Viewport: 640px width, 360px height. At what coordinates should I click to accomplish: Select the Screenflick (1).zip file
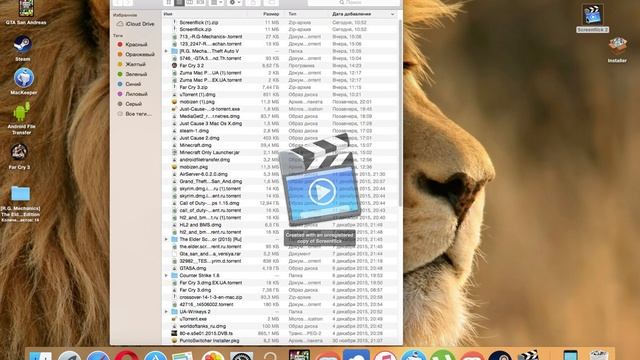tap(280, 22)
